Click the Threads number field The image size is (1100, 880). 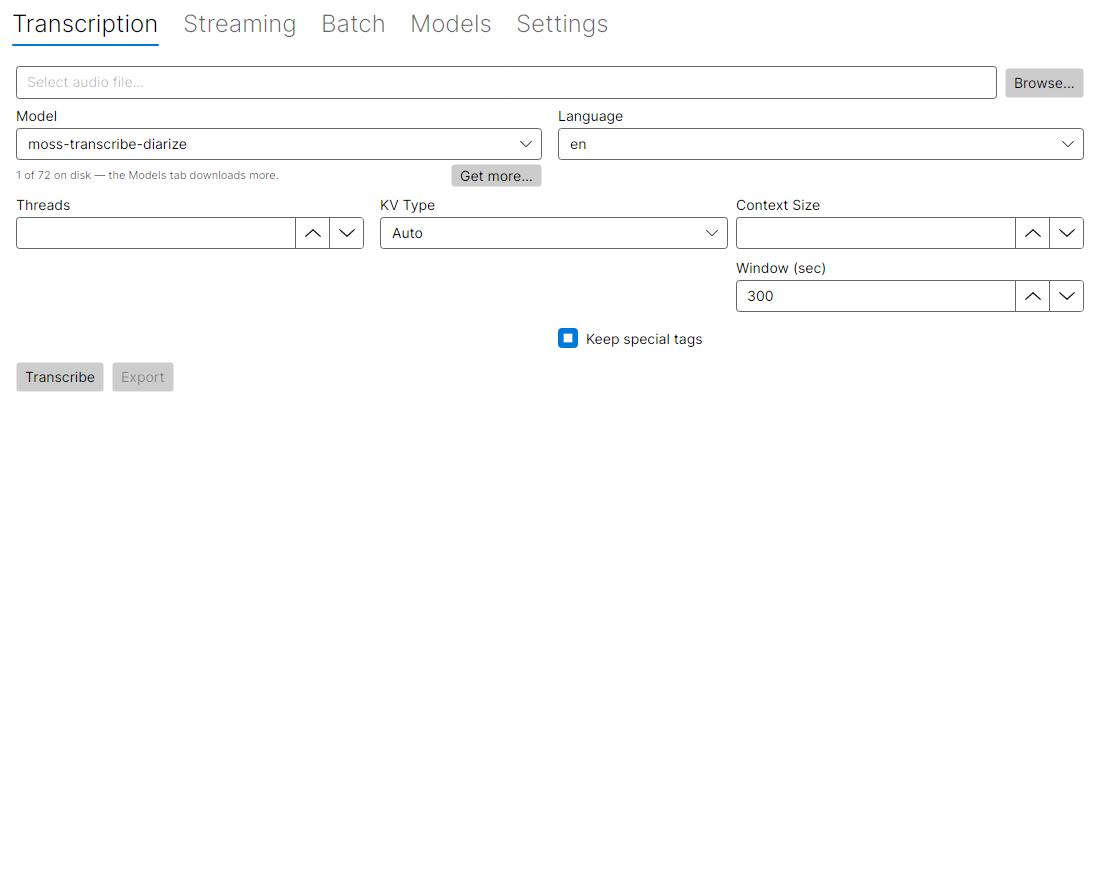(156, 233)
